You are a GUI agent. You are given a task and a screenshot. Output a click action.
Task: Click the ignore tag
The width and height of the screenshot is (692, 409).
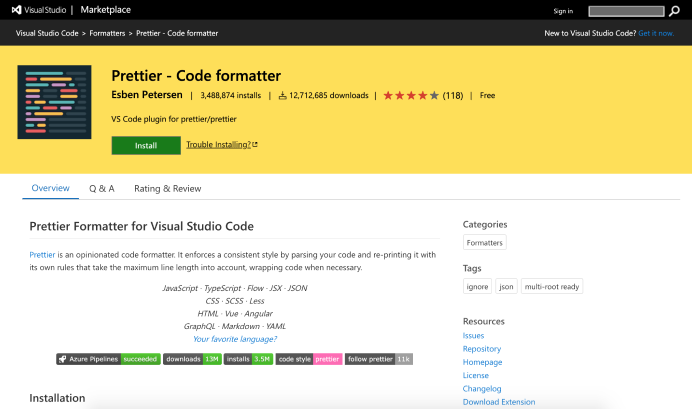coord(477,287)
